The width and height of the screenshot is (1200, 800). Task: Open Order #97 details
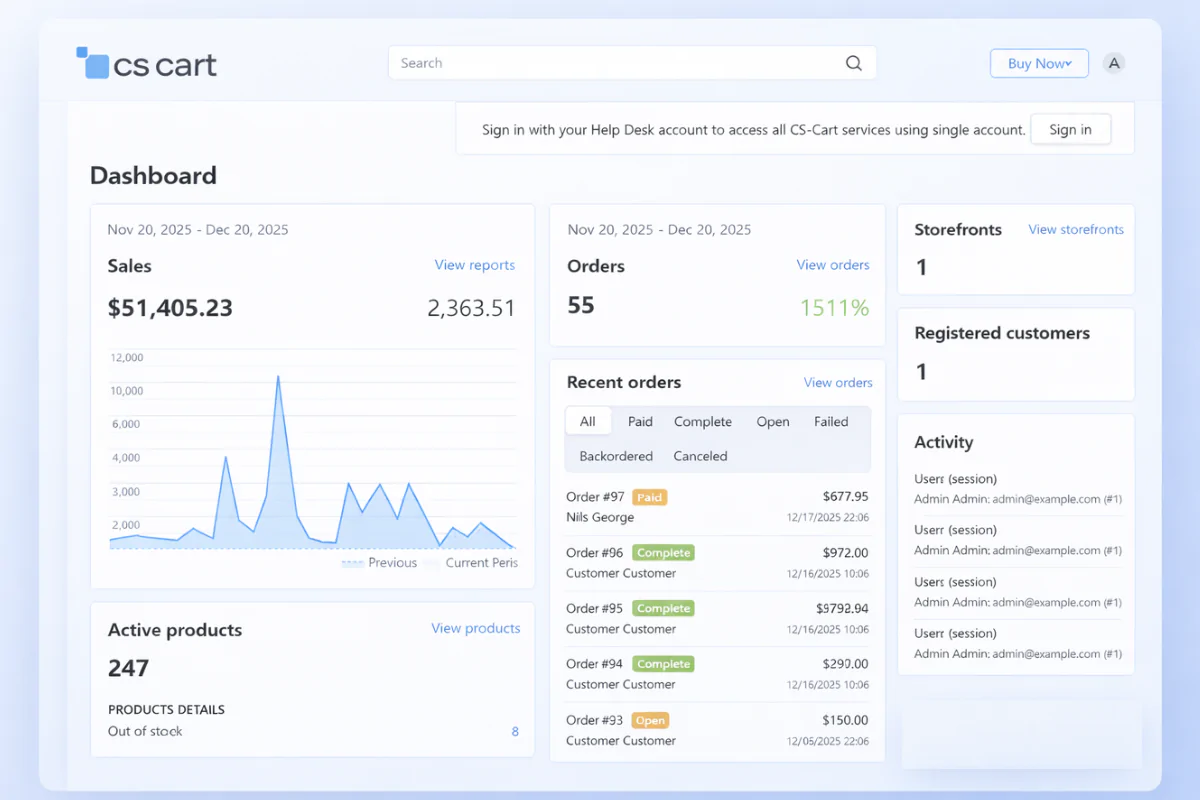pyautogui.click(x=595, y=497)
